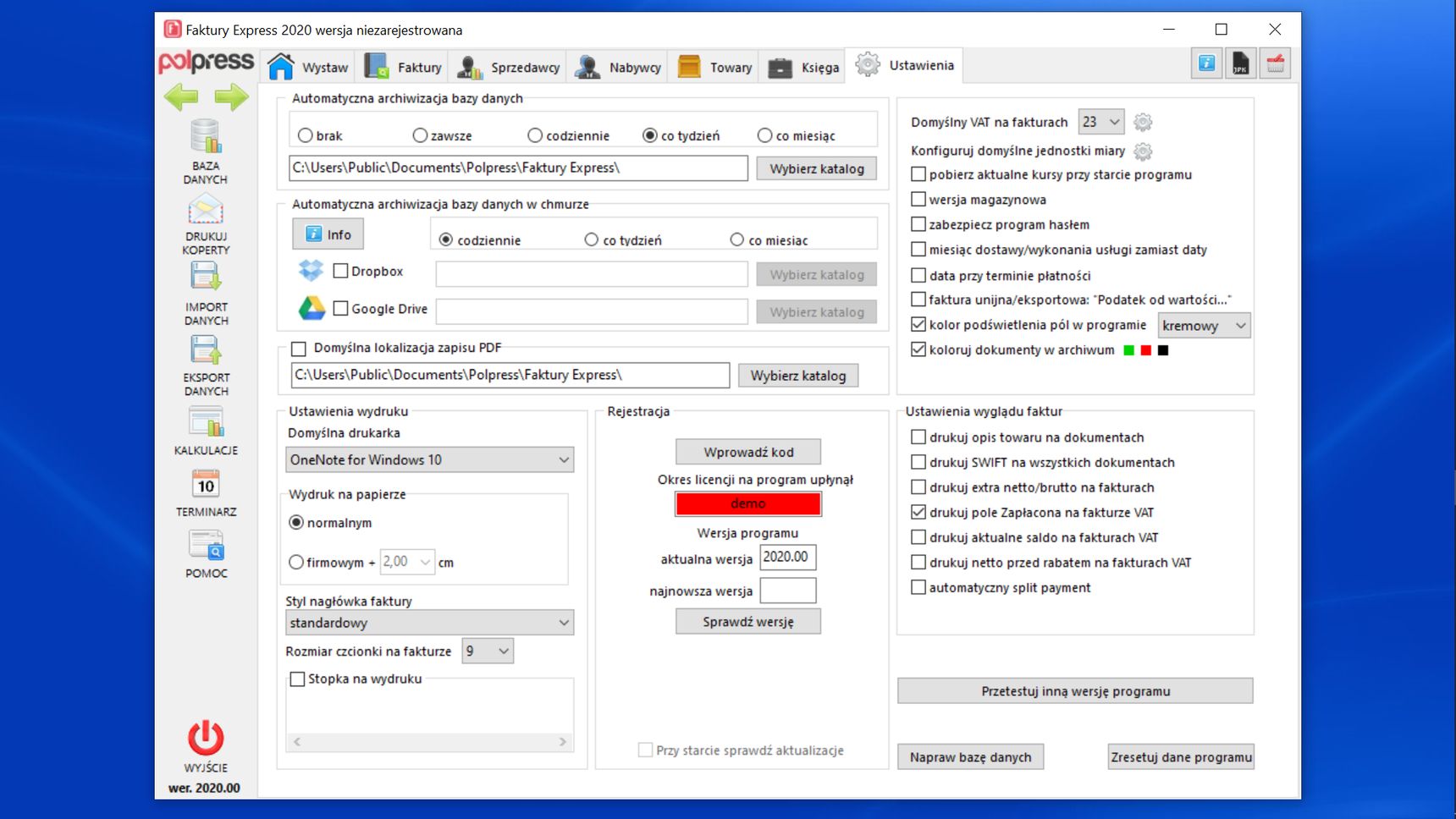Open Eksport Danych sidebar icon
This screenshot has width=1456, height=819.
(x=206, y=349)
